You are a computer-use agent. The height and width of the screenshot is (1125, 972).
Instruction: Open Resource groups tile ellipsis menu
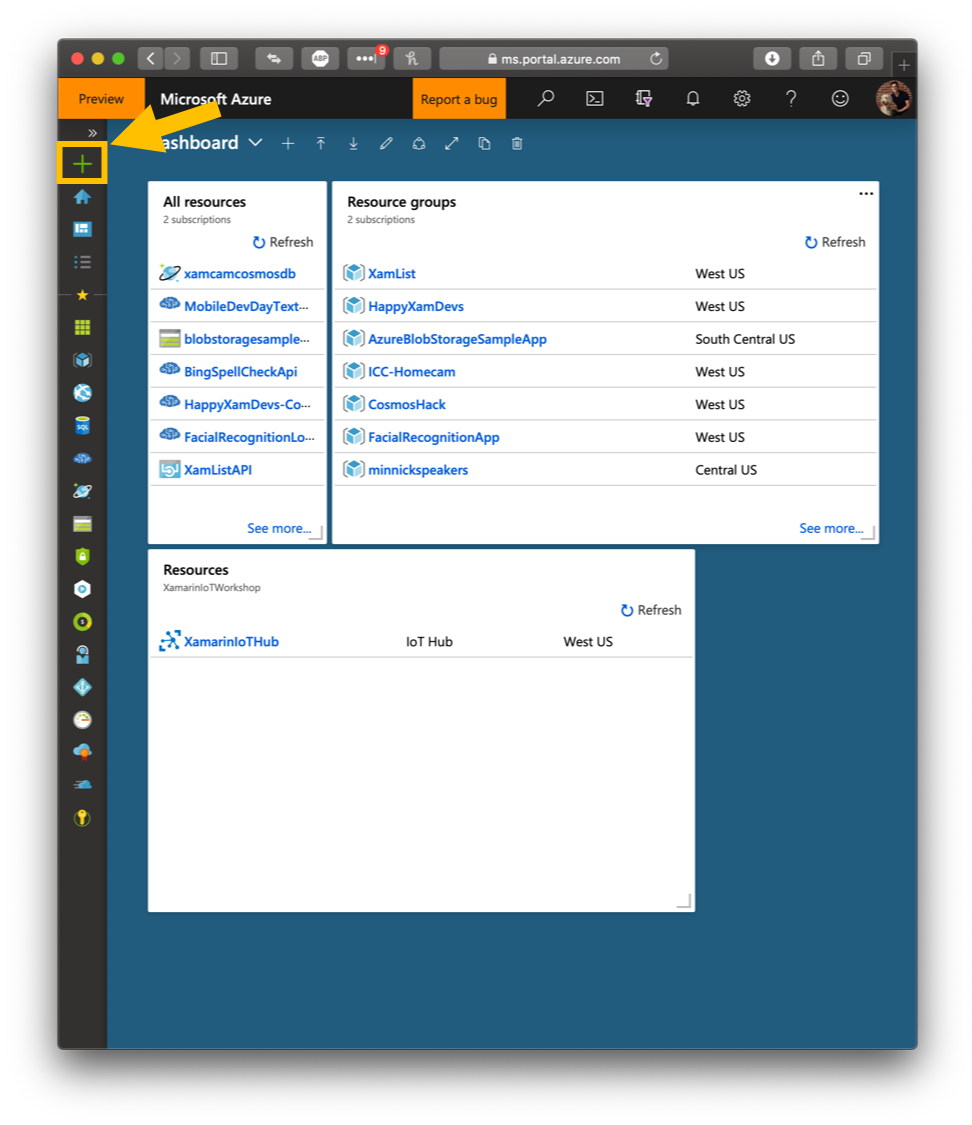(x=866, y=194)
